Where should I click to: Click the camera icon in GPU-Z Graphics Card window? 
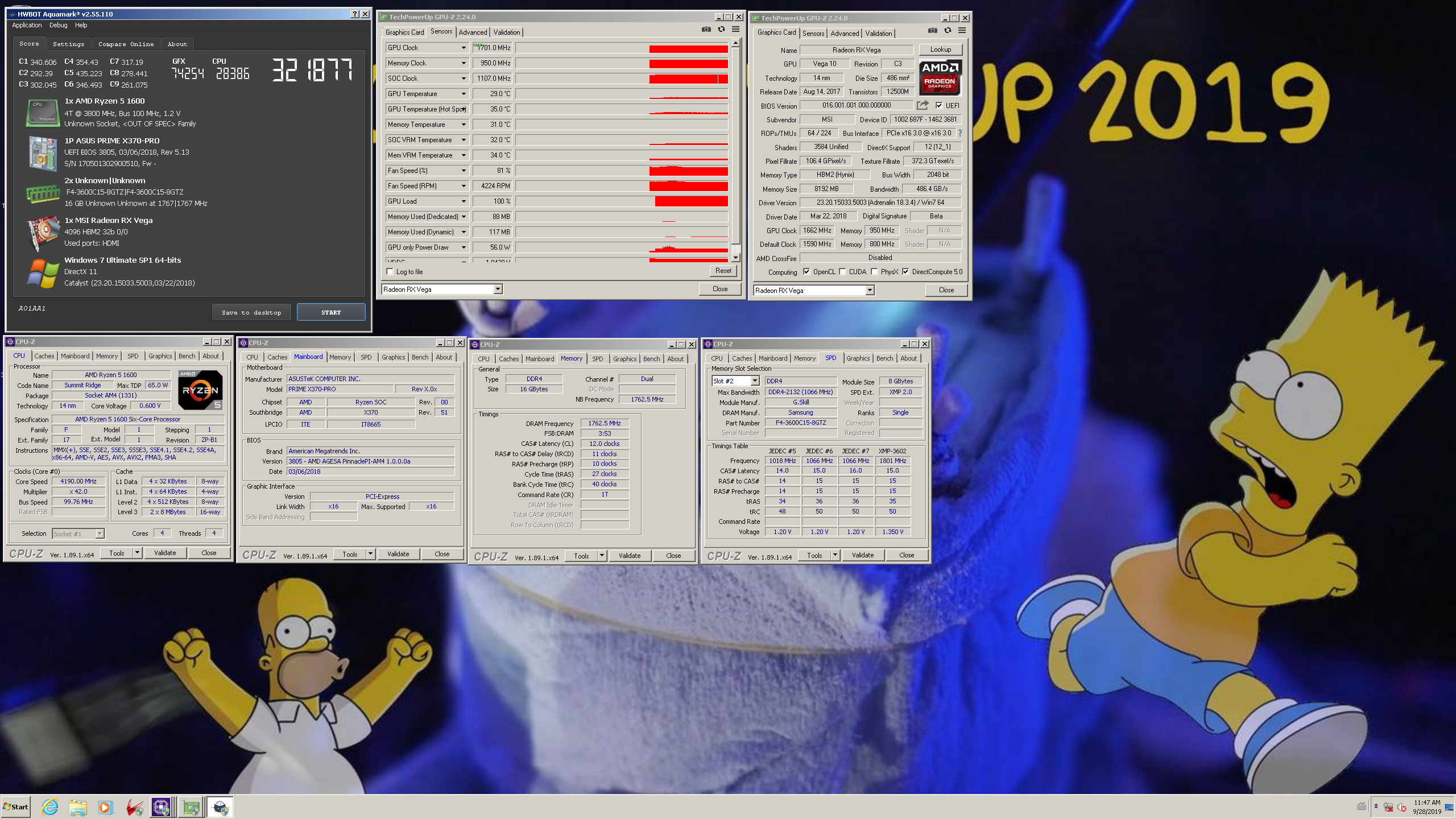click(x=932, y=30)
